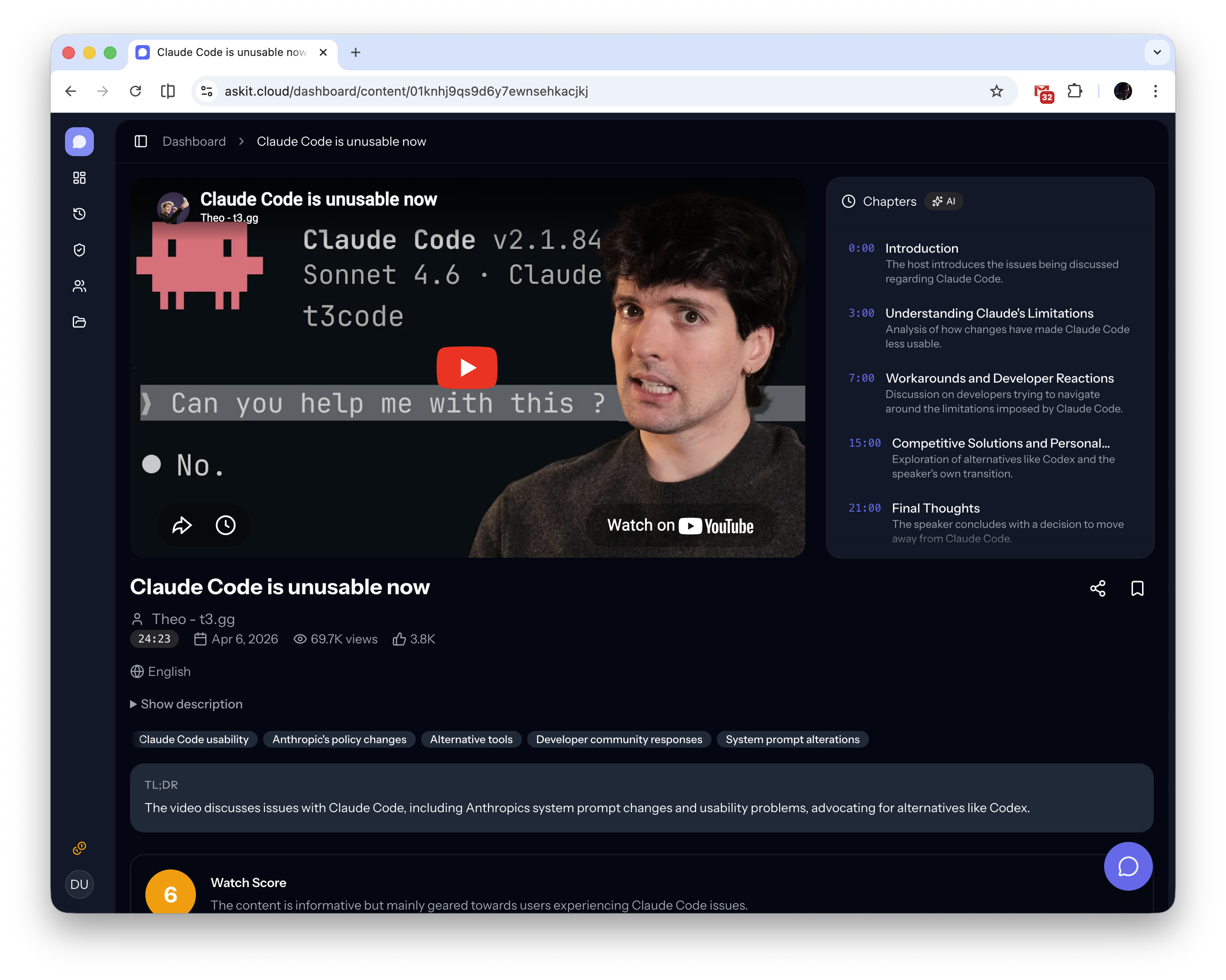Open Chrome's three-dot menu
Image resolution: width=1226 pixels, height=980 pixels.
coord(1155,91)
